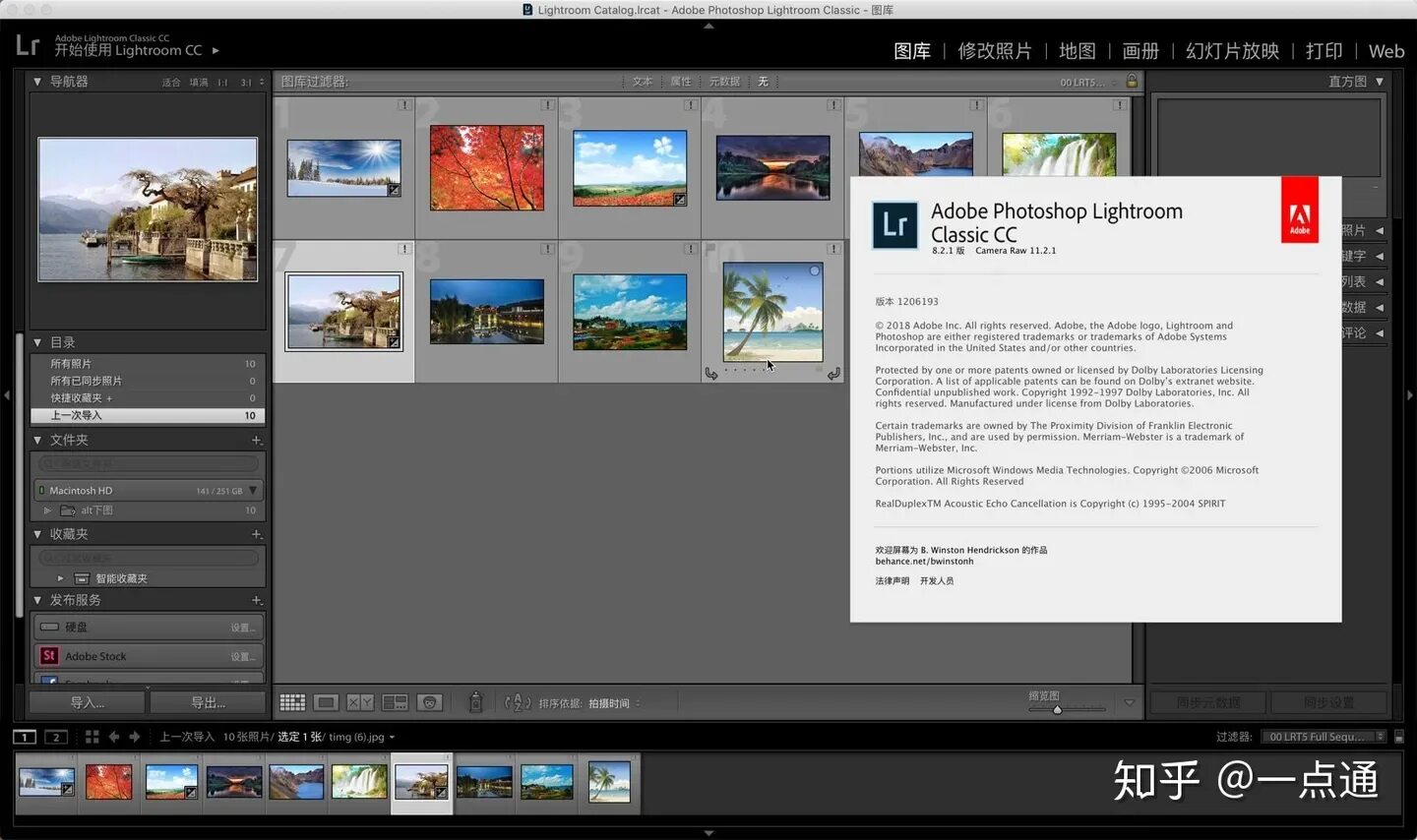The height and width of the screenshot is (840, 1417).
Task: Select the Painter spray can tool
Action: 475,702
